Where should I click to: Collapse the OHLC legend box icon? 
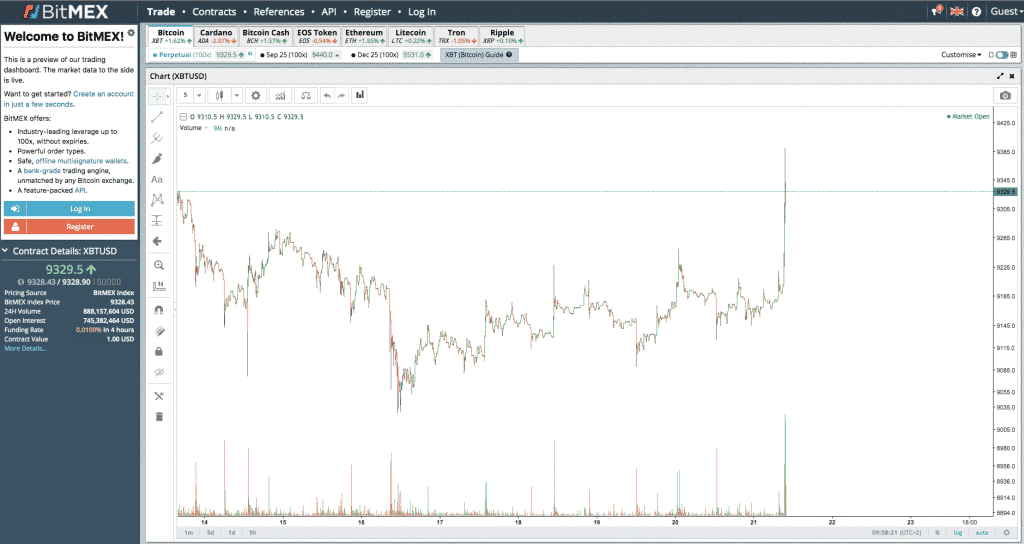click(184, 117)
